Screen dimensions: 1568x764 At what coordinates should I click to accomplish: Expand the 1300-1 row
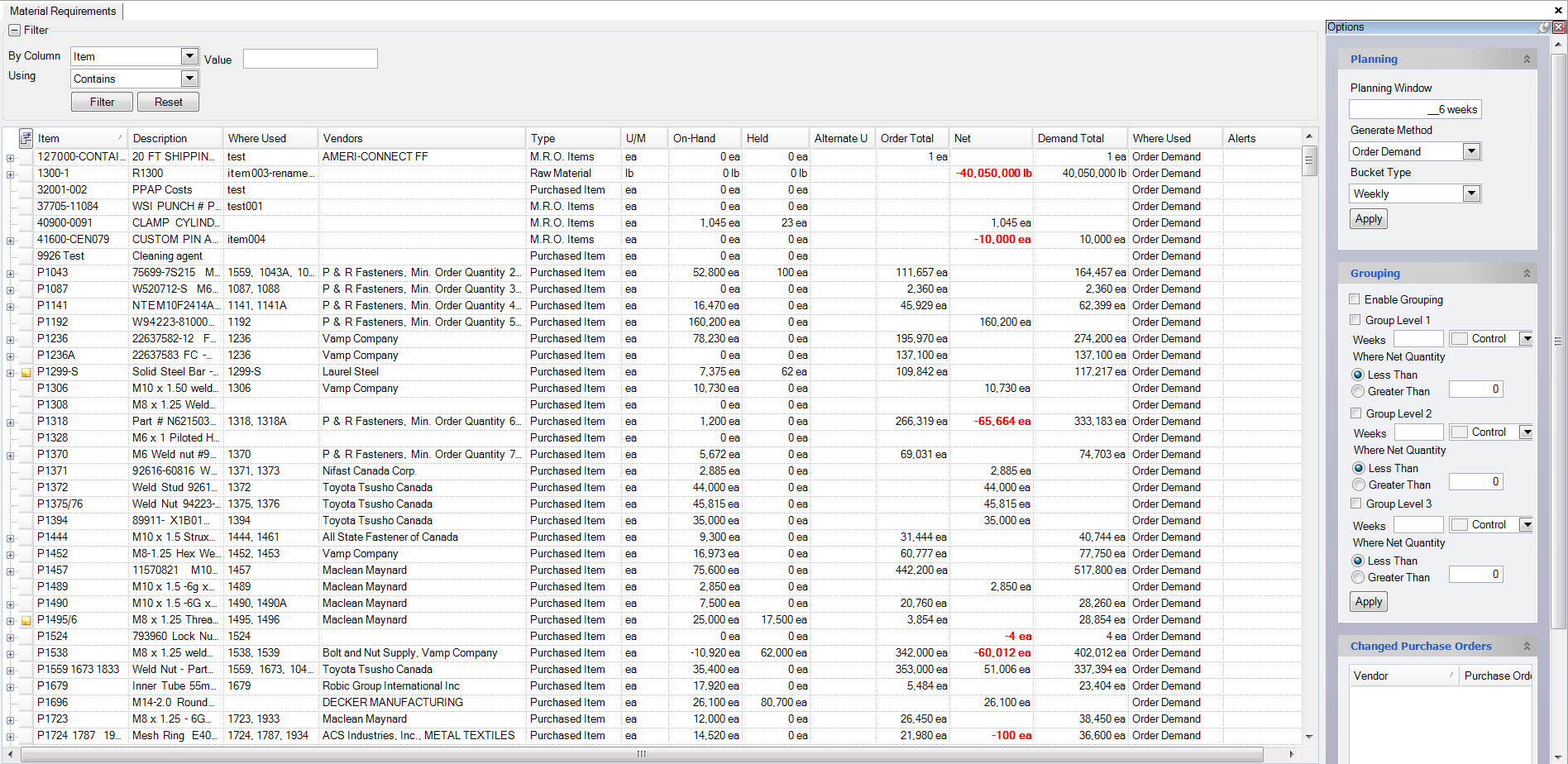[x=11, y=174]
